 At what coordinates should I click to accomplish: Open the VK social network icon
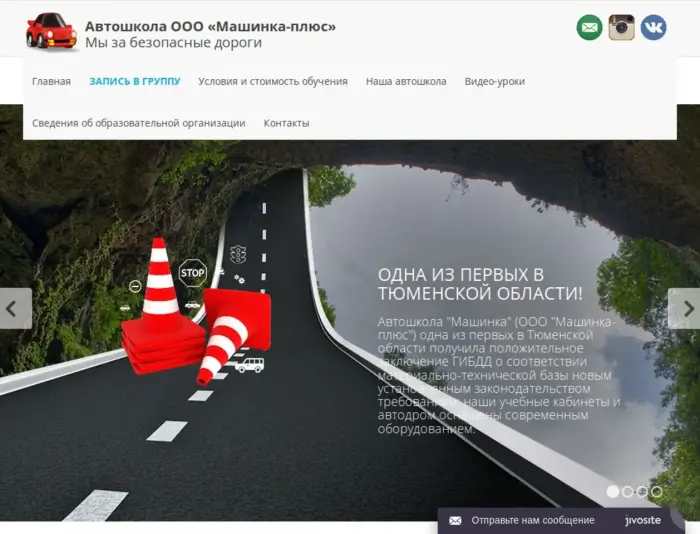point(654,28)
